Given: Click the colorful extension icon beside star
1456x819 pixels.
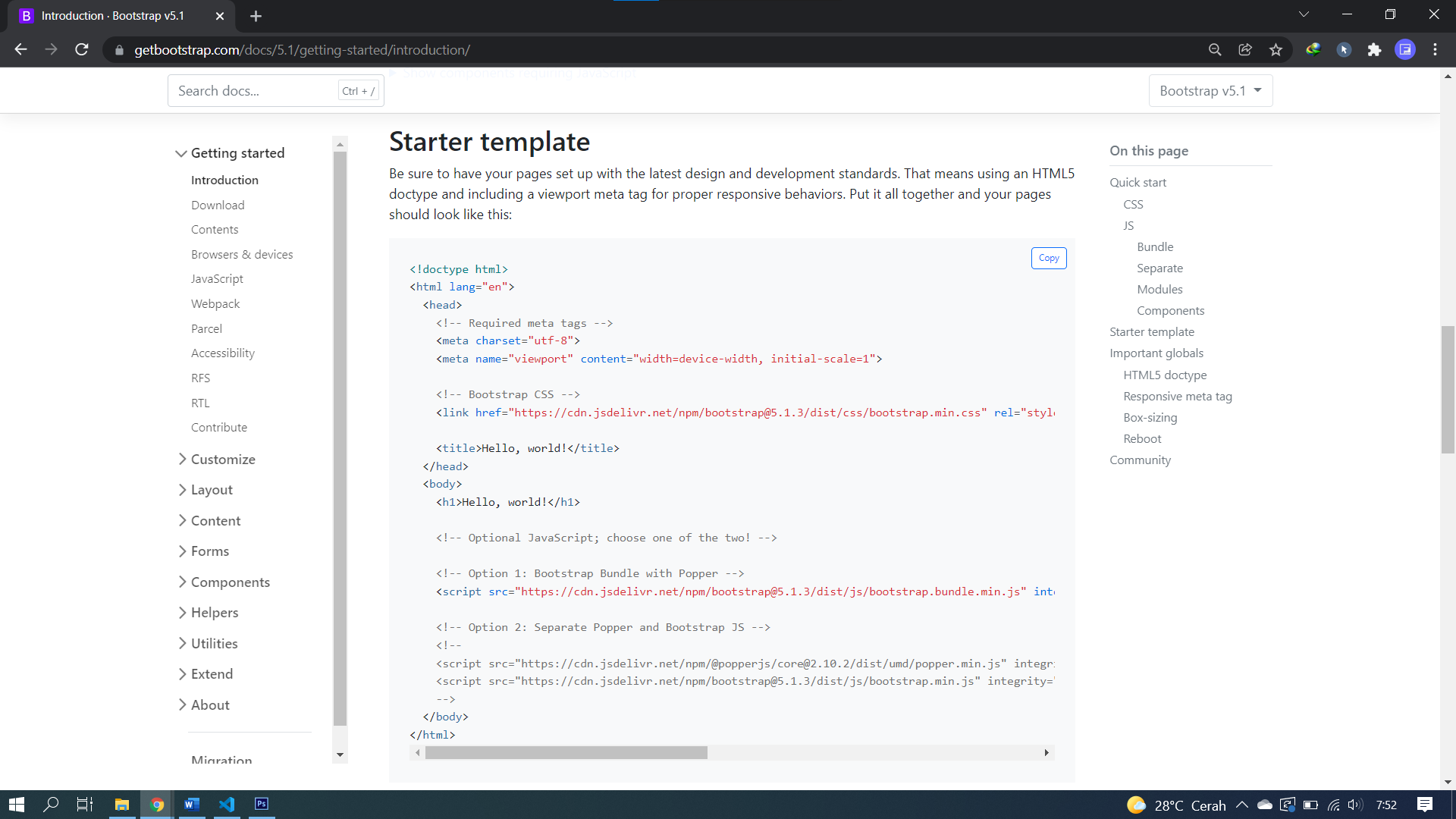Looking at the screenshot, I should (1313, 49).
